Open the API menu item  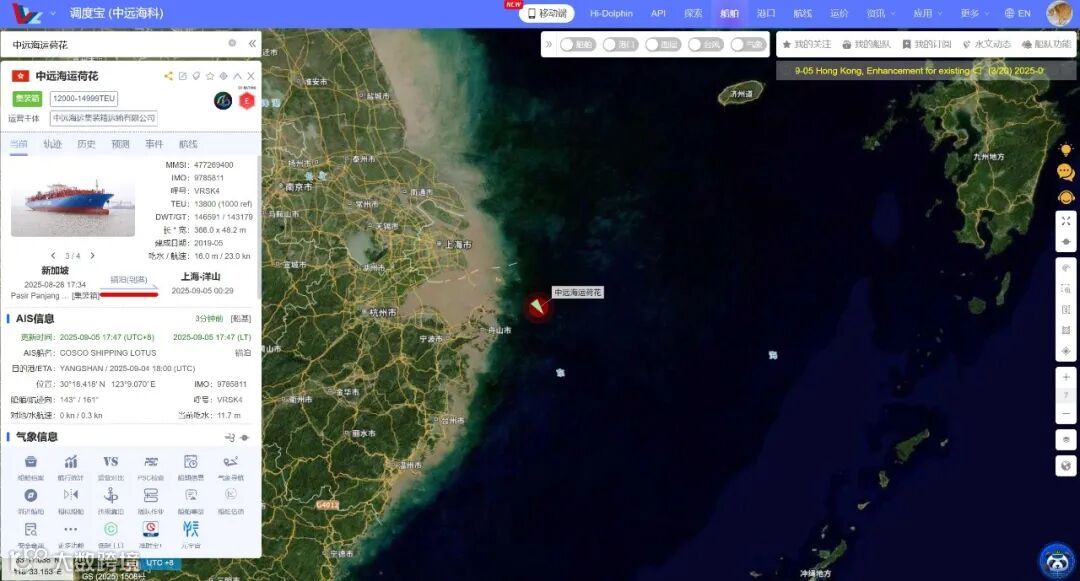point(658,13)
